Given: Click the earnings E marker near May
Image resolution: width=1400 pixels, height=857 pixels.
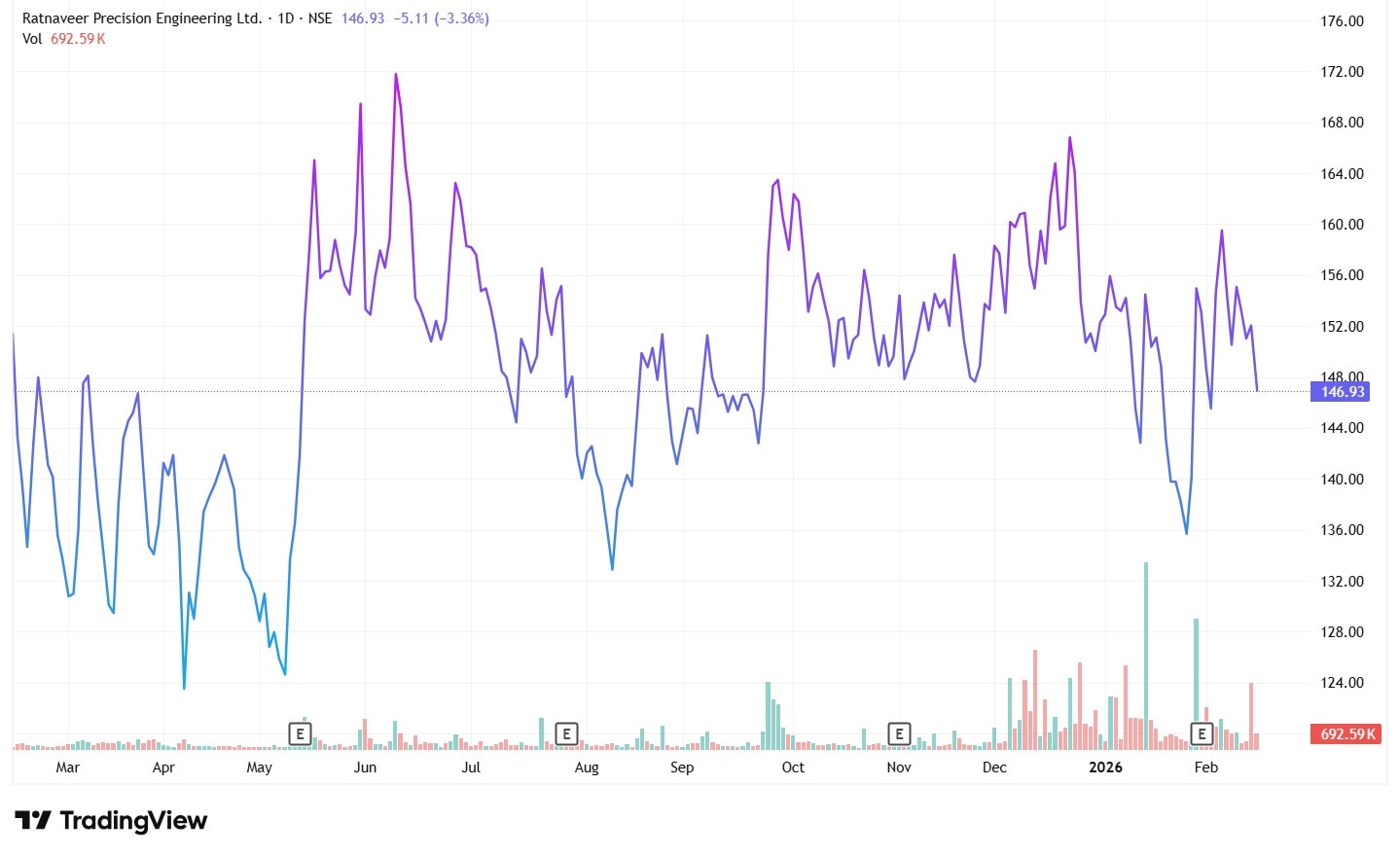Looking at the screenshot, I should [x=301, y=733].
